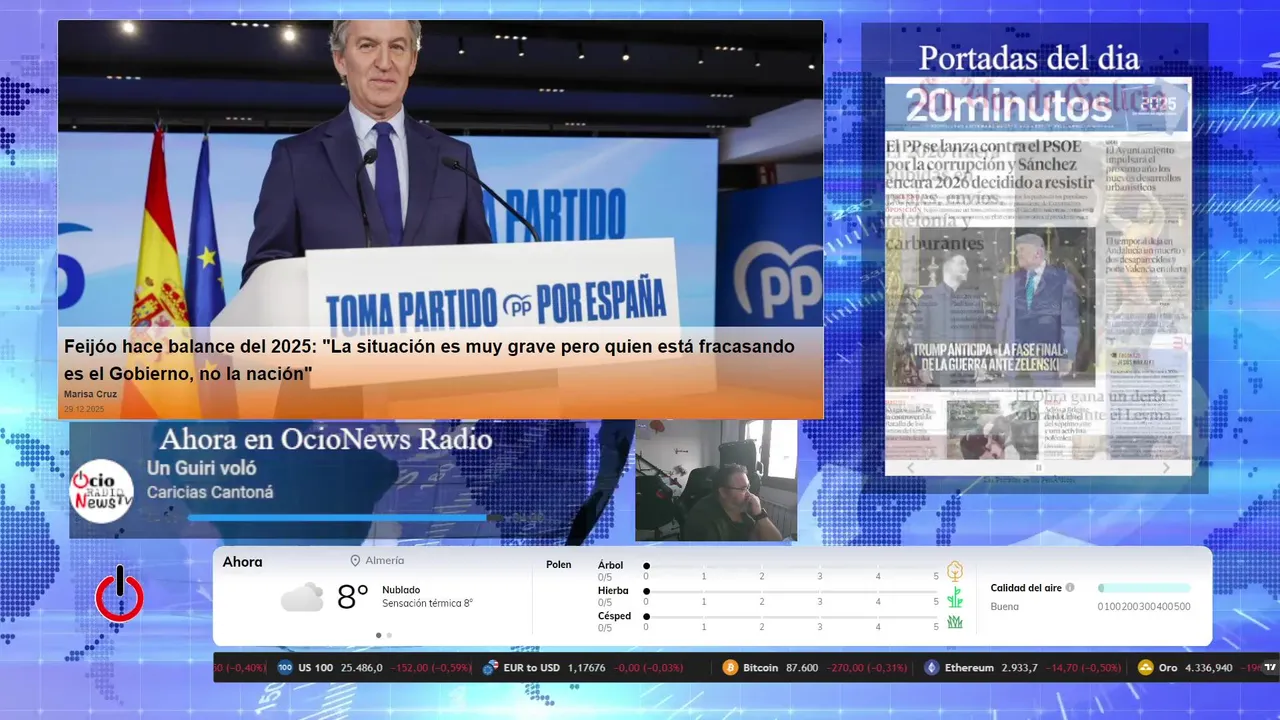The width and height of the screenshot is (1280, 720).
Task: Click EUR to USD rate 1,17676
Action: pyautogui.click(x=586, y=668)
